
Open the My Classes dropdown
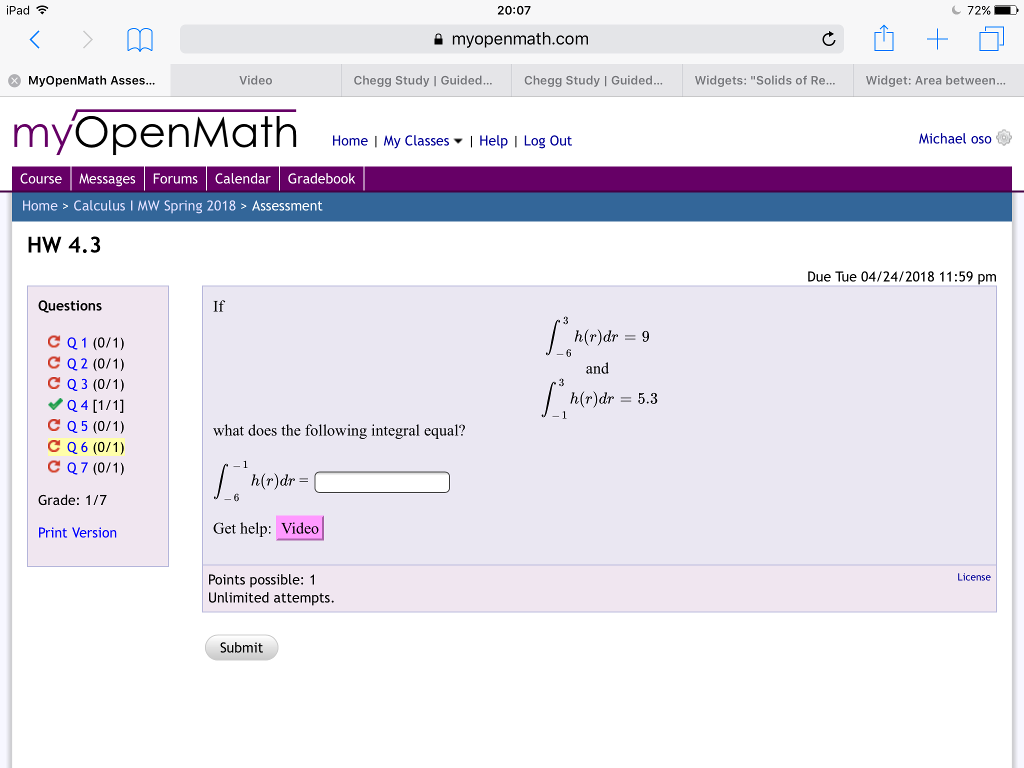(x=422, y=141)
